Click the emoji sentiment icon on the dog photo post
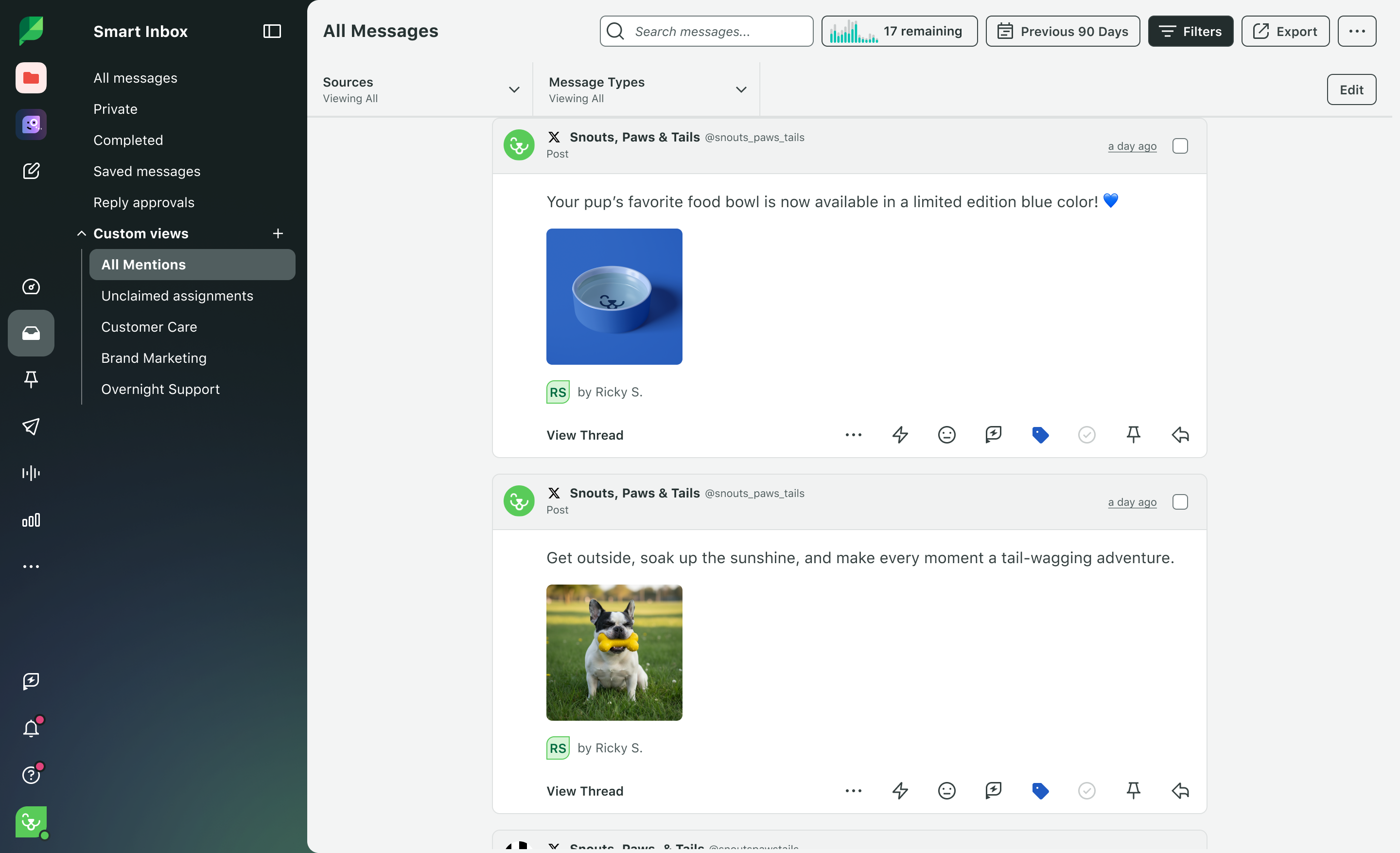 (x=946, y=790)
